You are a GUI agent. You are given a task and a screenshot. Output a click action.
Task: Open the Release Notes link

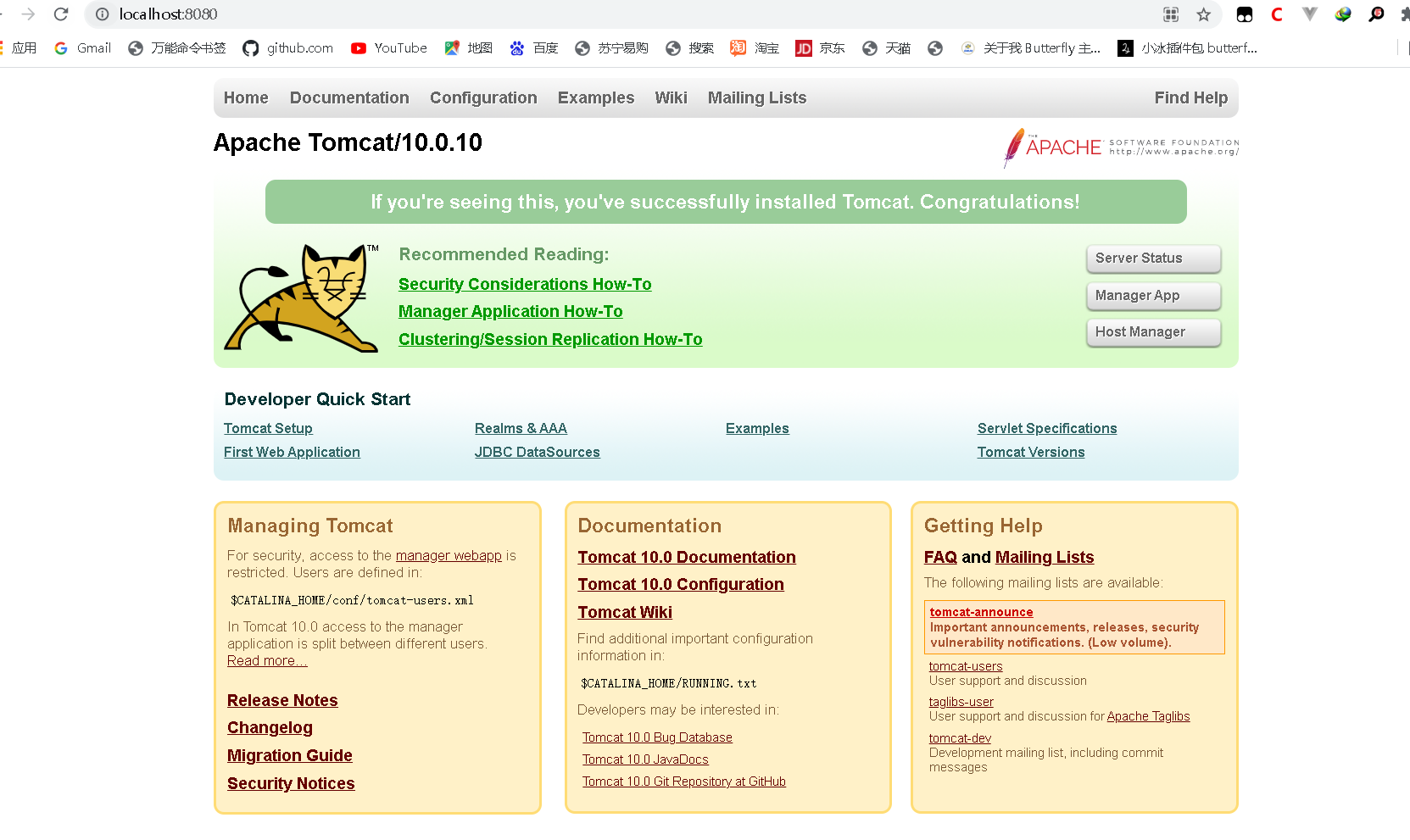pyautogui.click(x=282, y=700)
